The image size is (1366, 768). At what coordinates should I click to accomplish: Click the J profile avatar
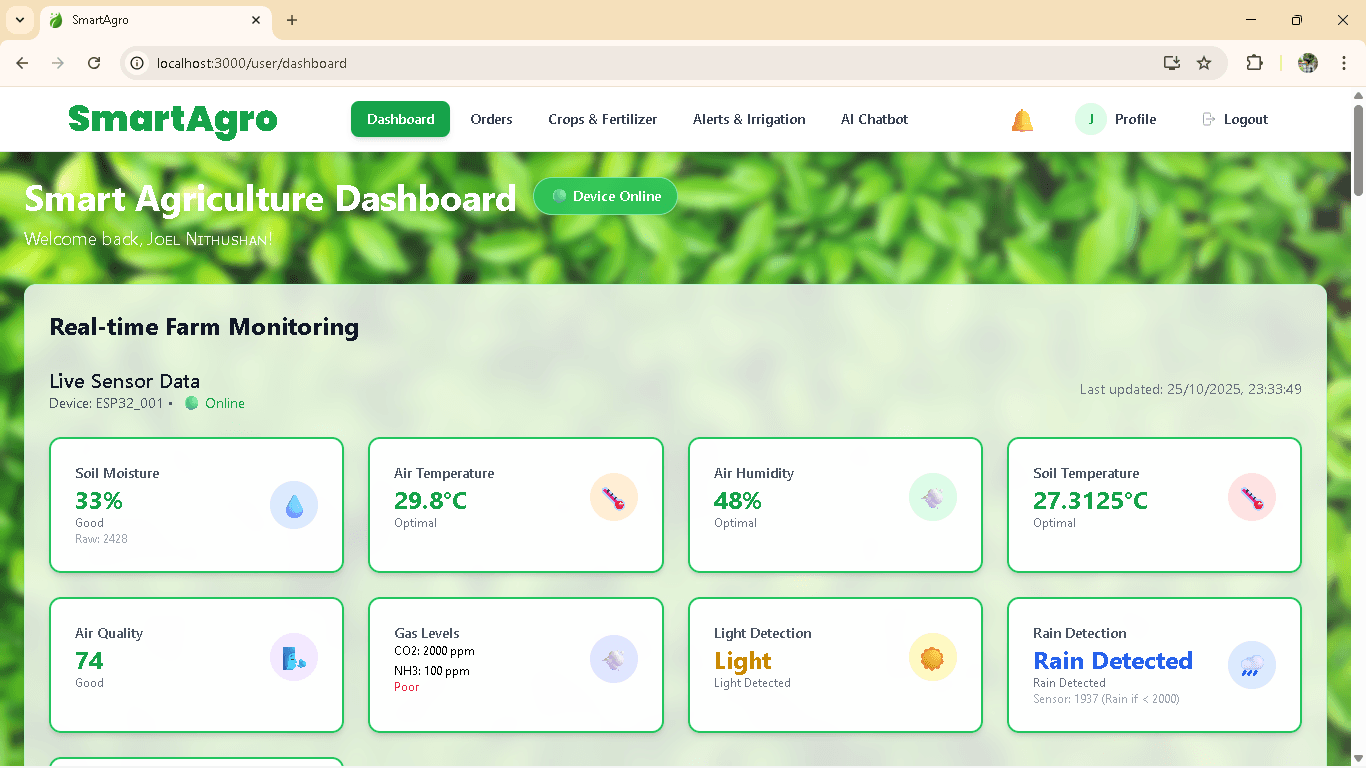coord(1090,119)
